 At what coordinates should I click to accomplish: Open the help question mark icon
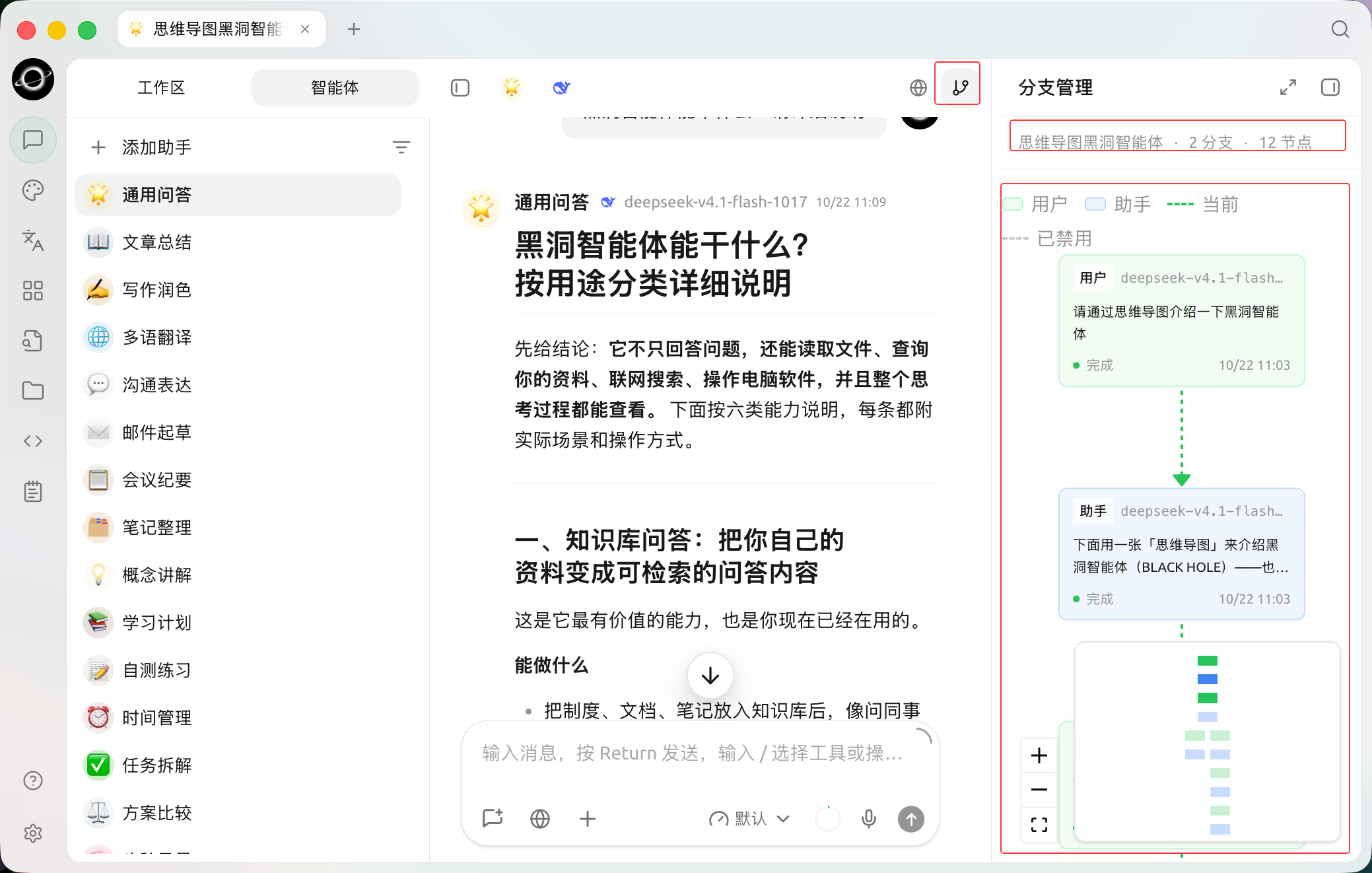tap(33, 781)
